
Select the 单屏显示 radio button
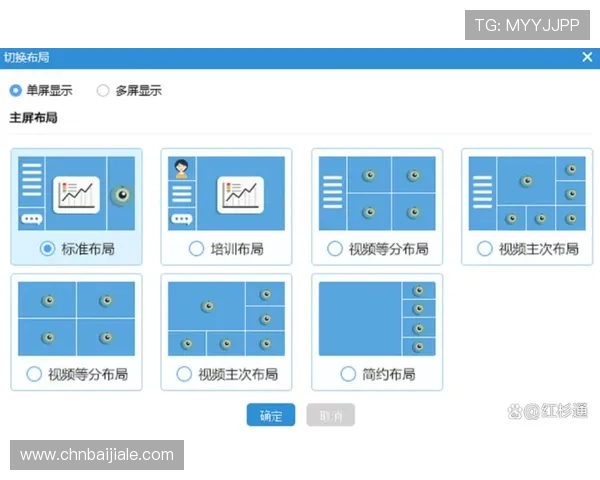(x=16, y=91)
